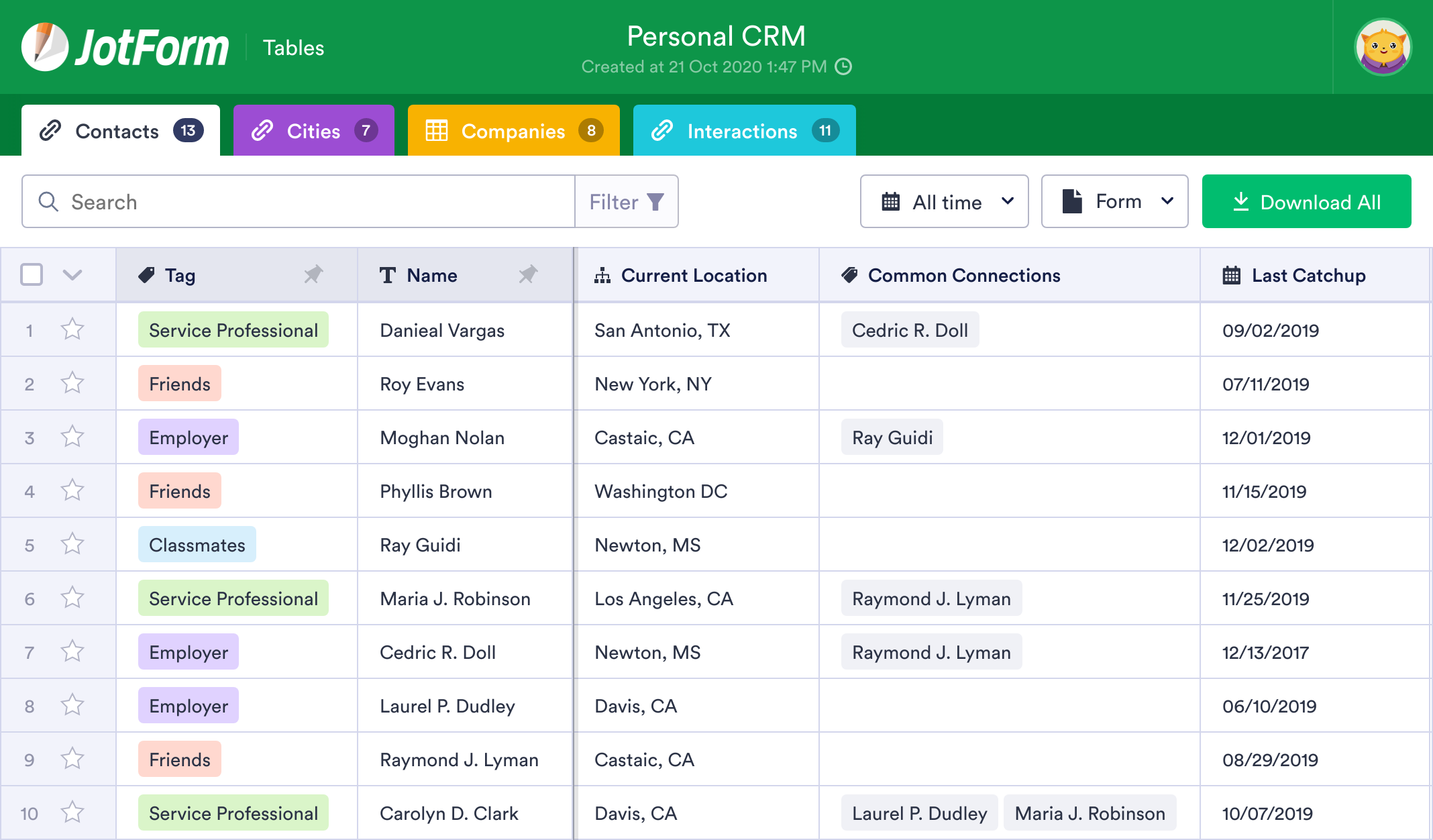Screen dimensions: 1433x840
Task: Click the Current Location column hierarchy icon
Action: (x=602, y=275)
